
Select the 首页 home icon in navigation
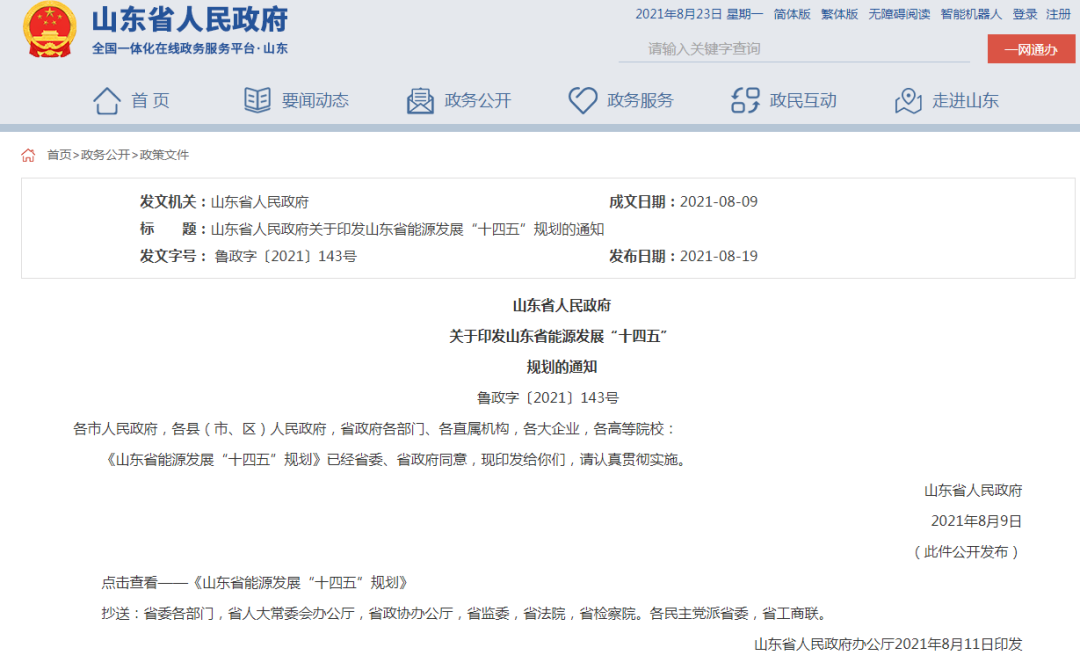(110, 100)
